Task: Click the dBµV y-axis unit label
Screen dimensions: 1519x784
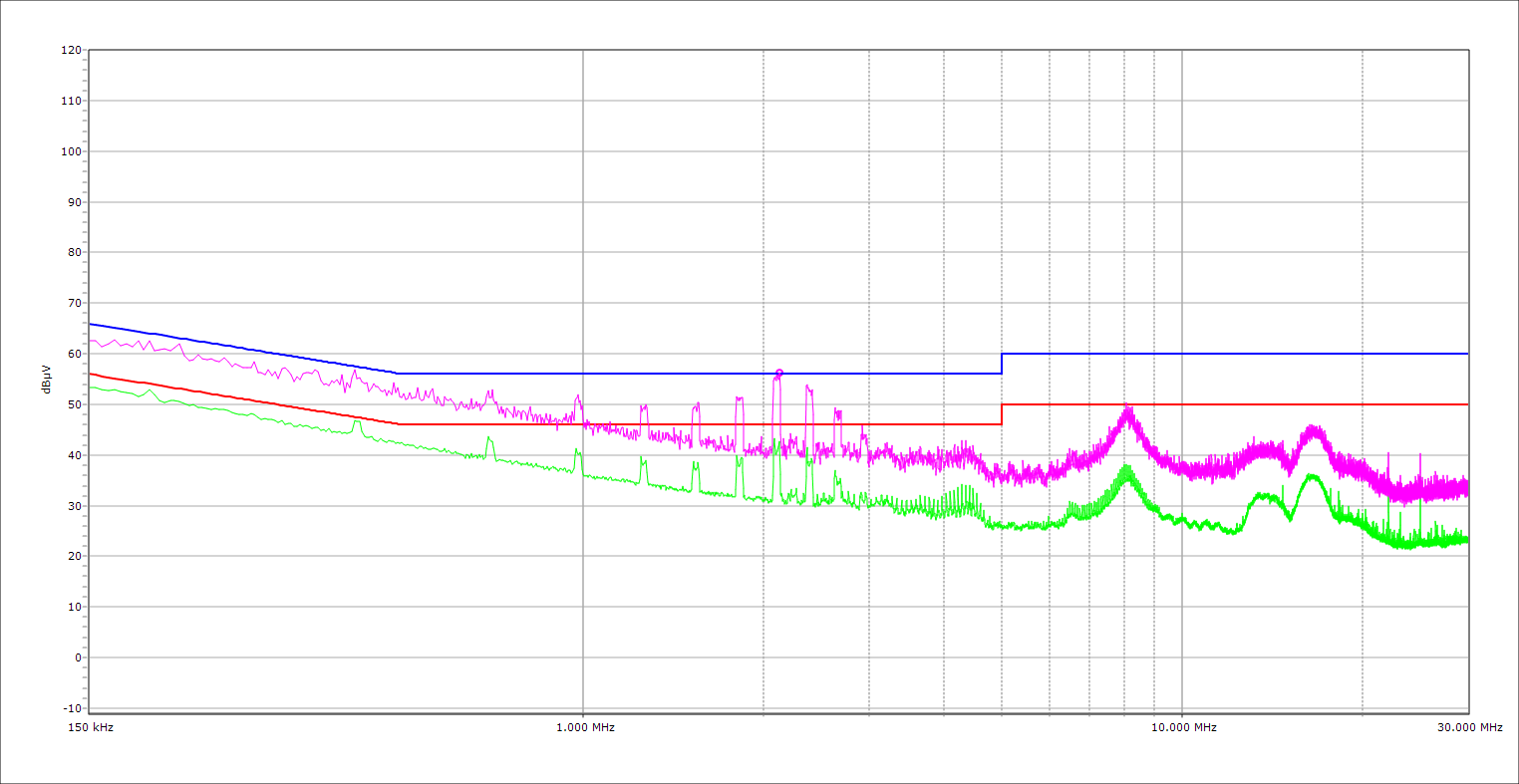Action: [x=47, y=379]
